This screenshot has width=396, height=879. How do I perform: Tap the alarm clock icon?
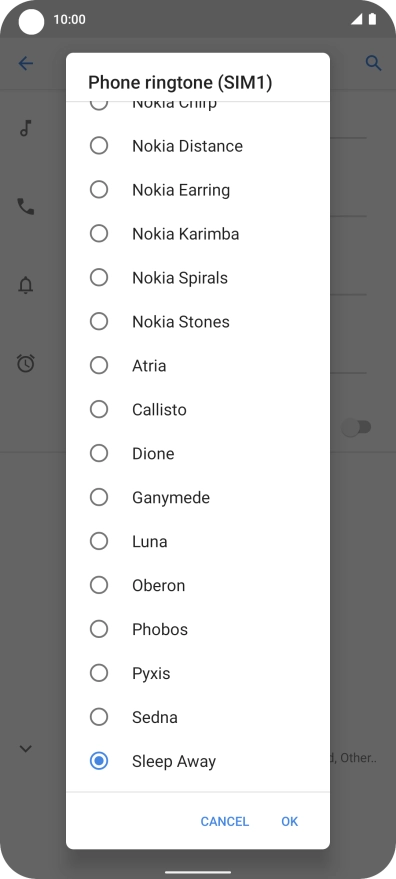click(x=26, y=363)
